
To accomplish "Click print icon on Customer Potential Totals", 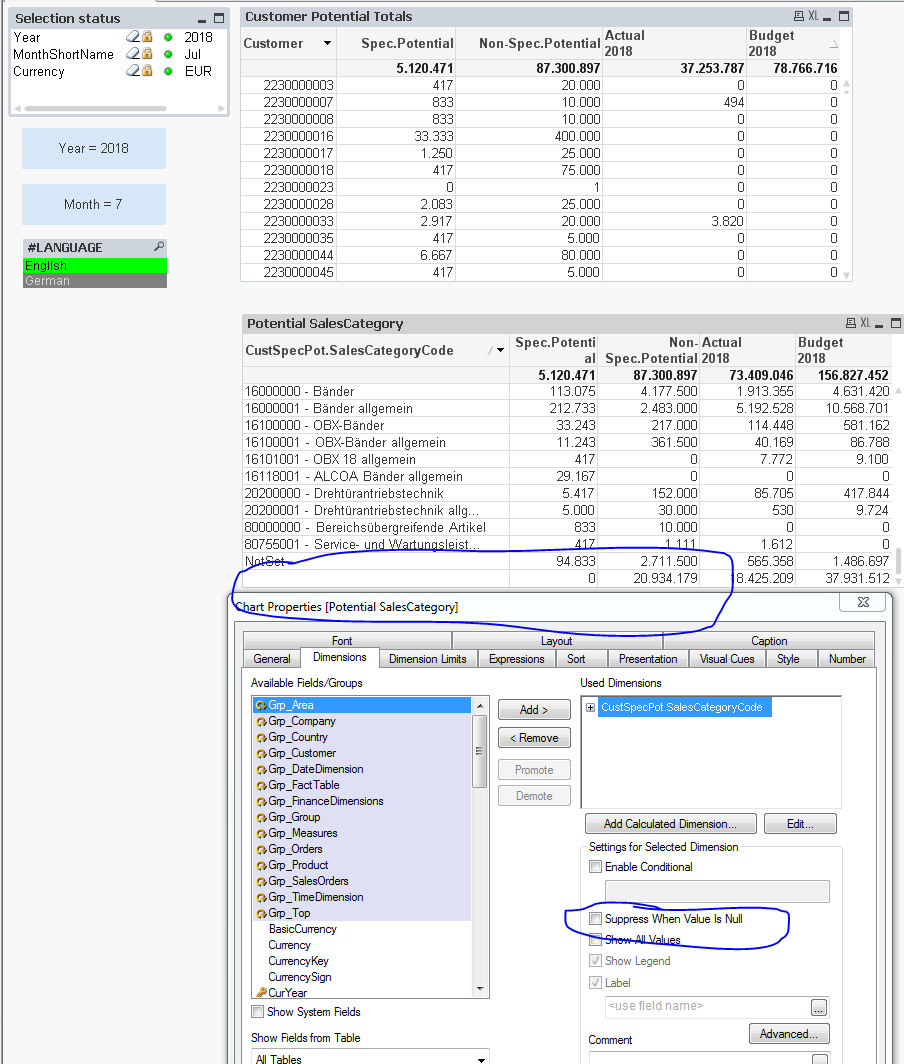I will [x=798, y=16].
